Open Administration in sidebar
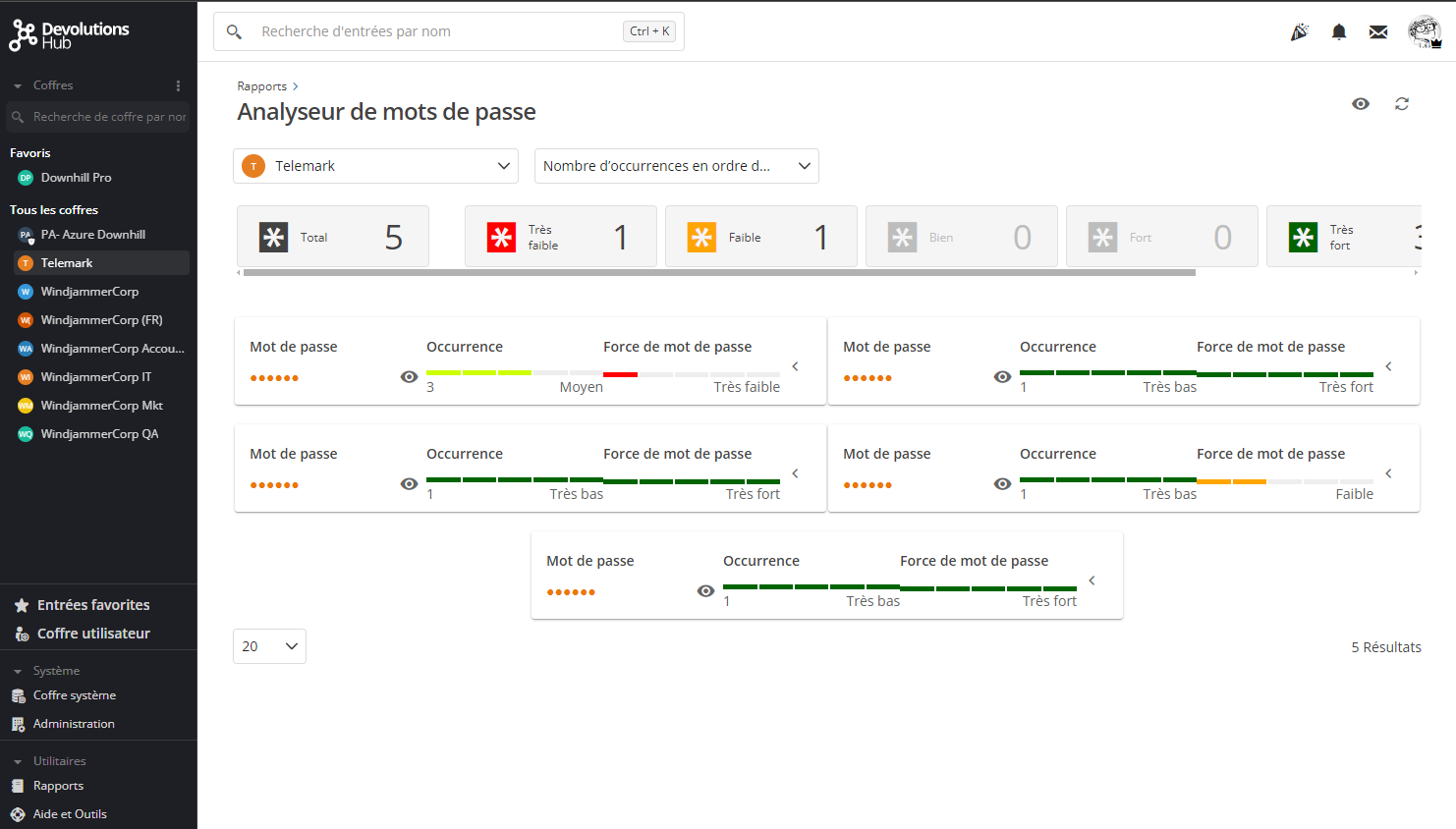 coord(74,724)
